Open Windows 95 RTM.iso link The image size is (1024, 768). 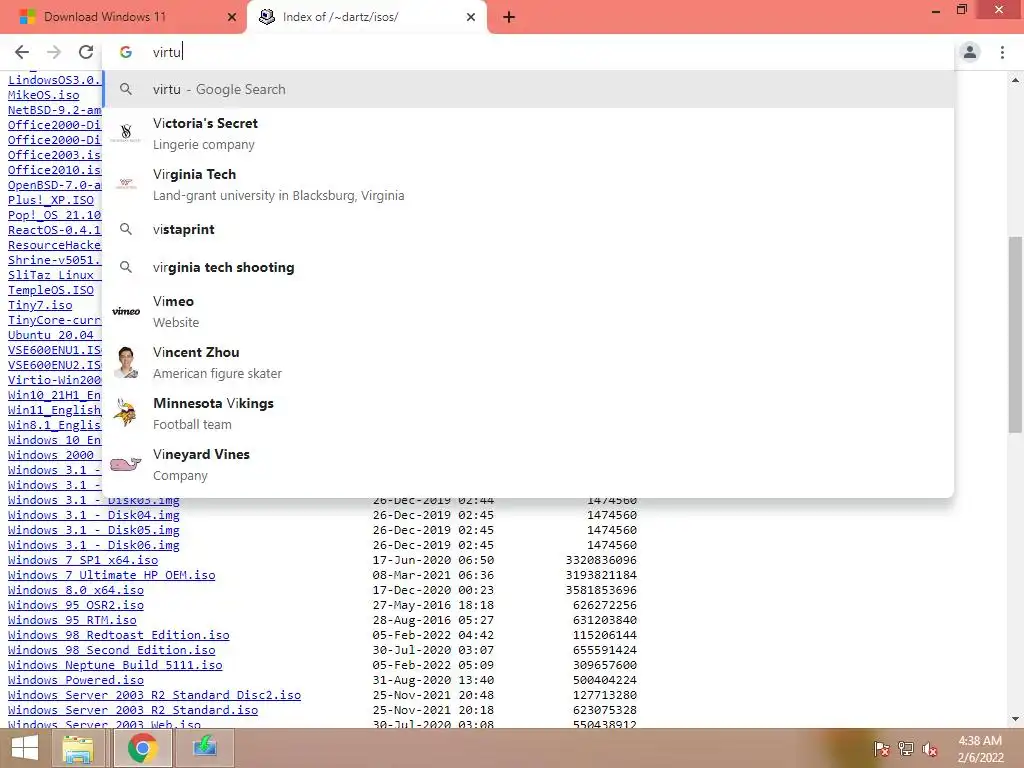[x=72, y=620]
